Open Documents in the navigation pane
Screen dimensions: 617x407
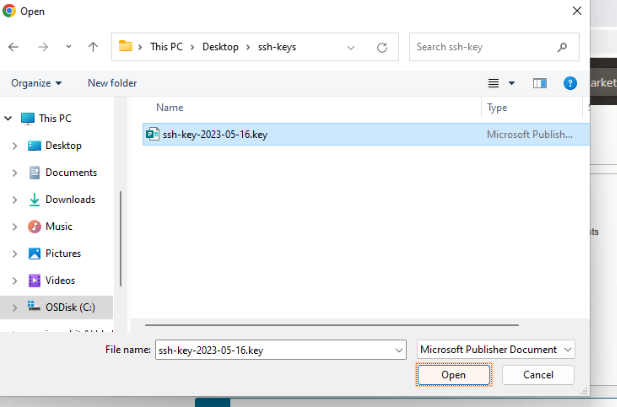[x=71, y=172]
